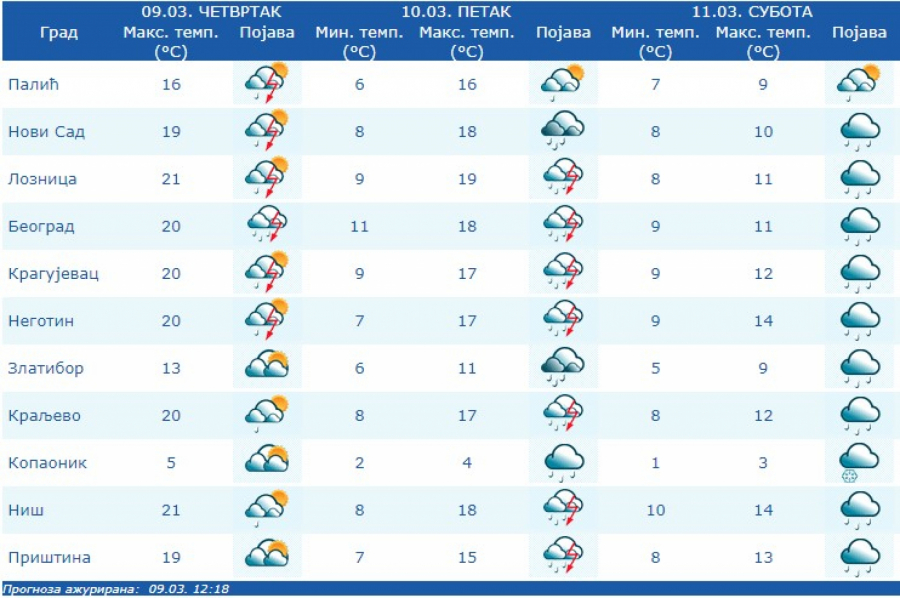Select the 10.03. ПЕТАК column header

(x=456, y=12)
